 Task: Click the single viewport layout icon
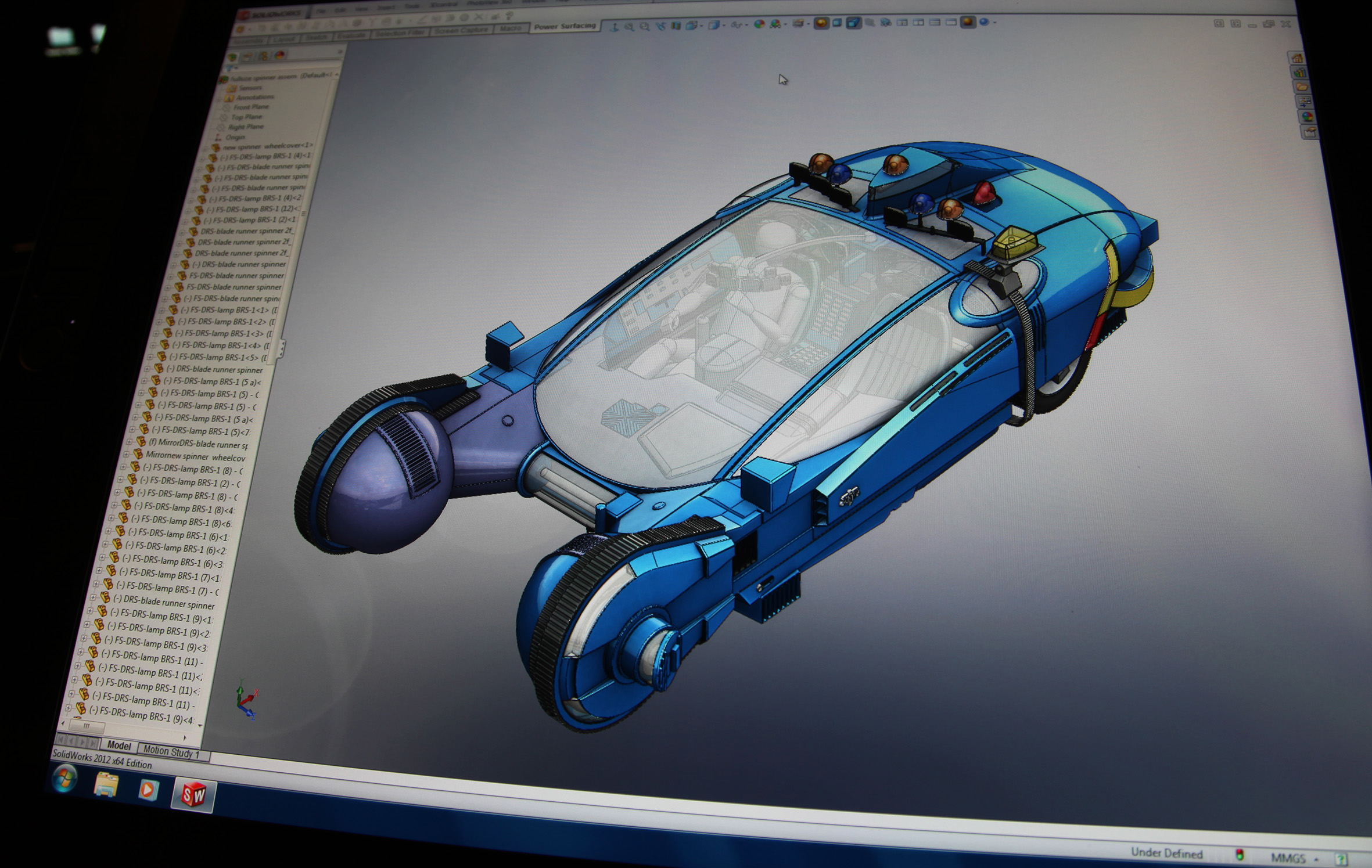point(951,23)
